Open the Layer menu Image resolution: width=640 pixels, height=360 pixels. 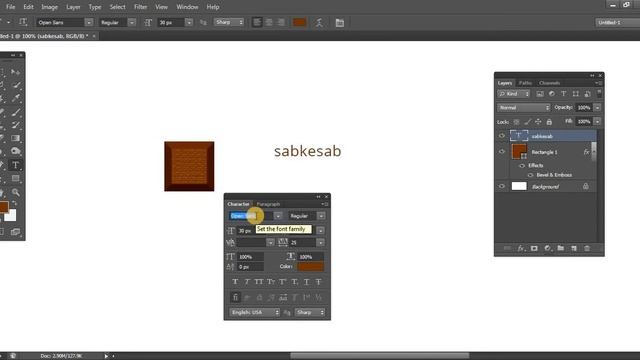(x=73, y=7)
